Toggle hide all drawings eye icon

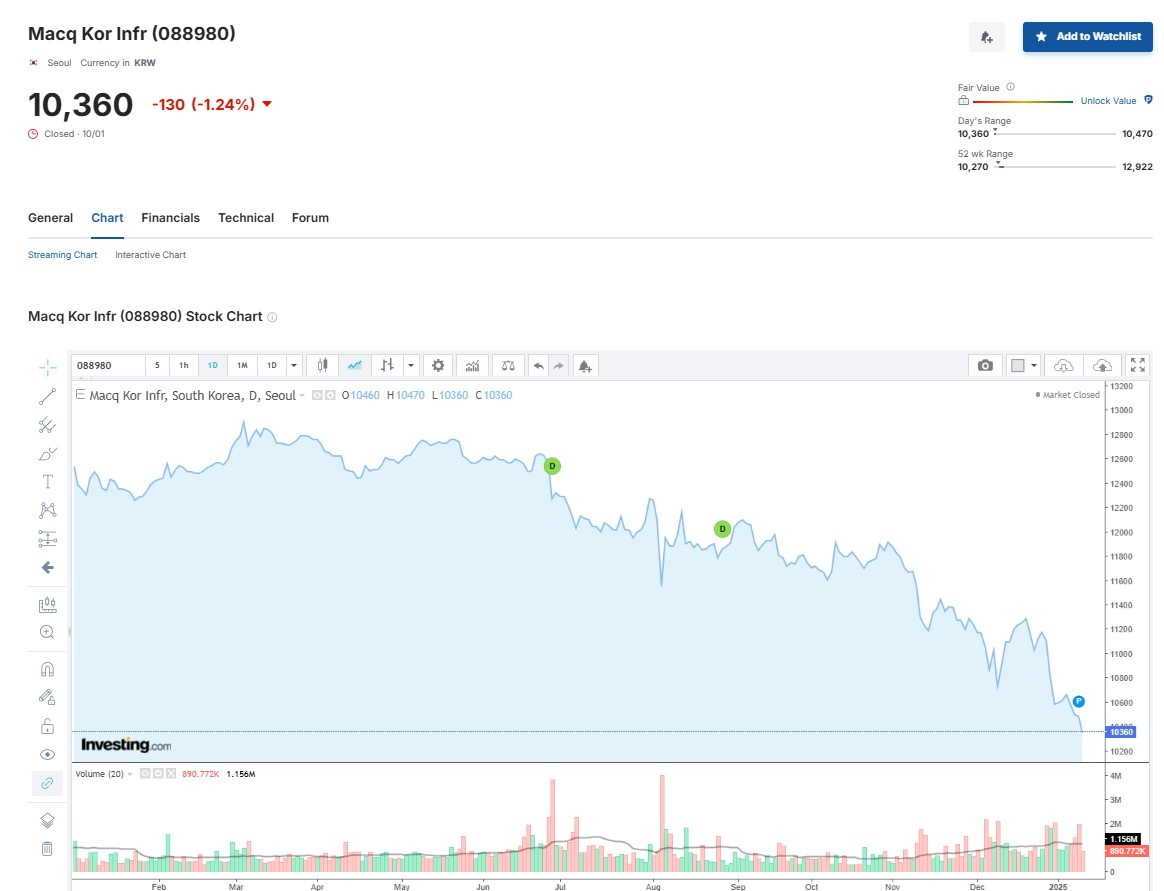point(47,754)
